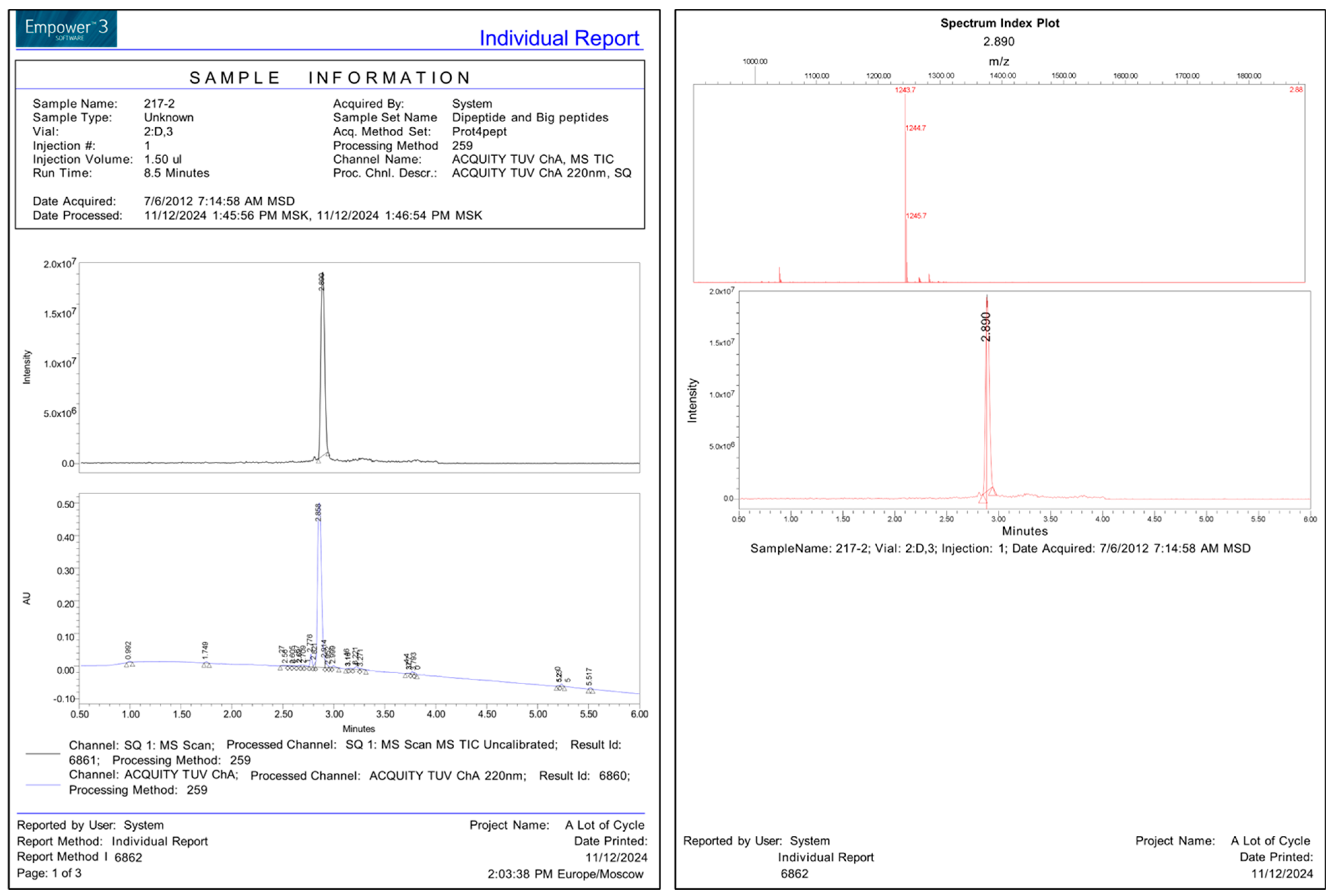
Task: Select the 2.858 peak label in UV chromatogram
Action: pos(319,512)
